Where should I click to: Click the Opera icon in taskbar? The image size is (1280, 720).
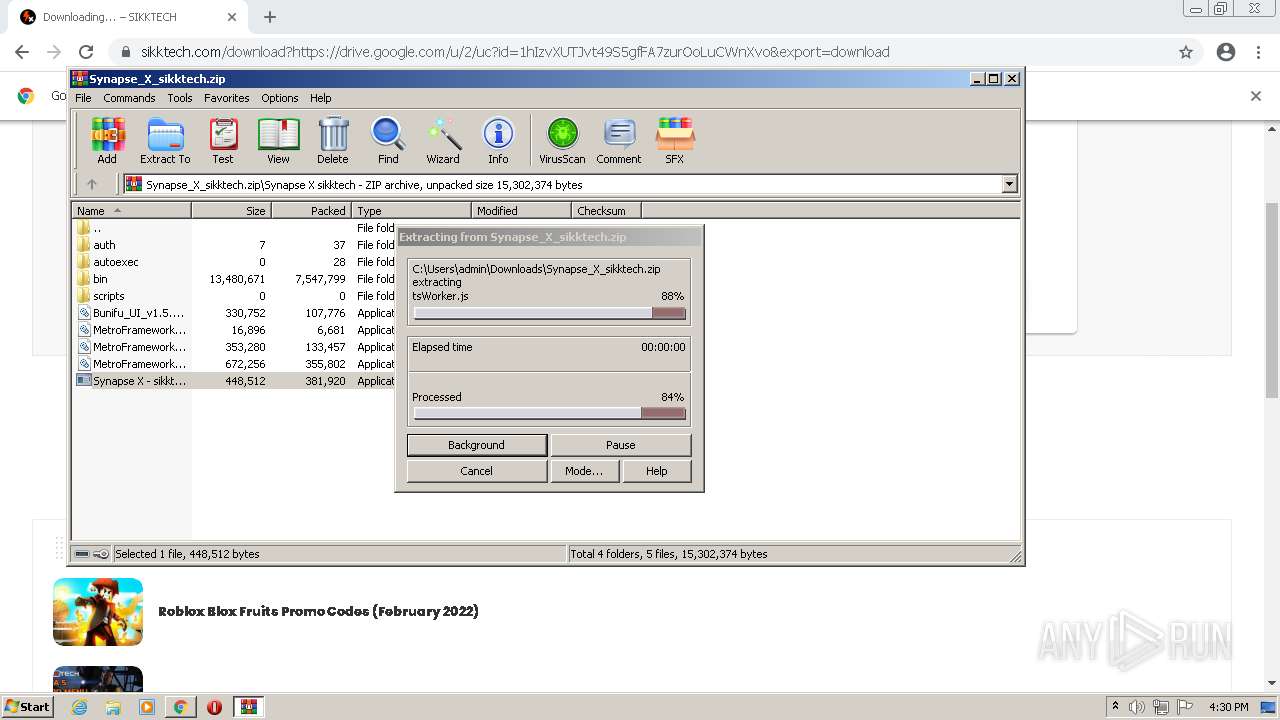(214, 707)
